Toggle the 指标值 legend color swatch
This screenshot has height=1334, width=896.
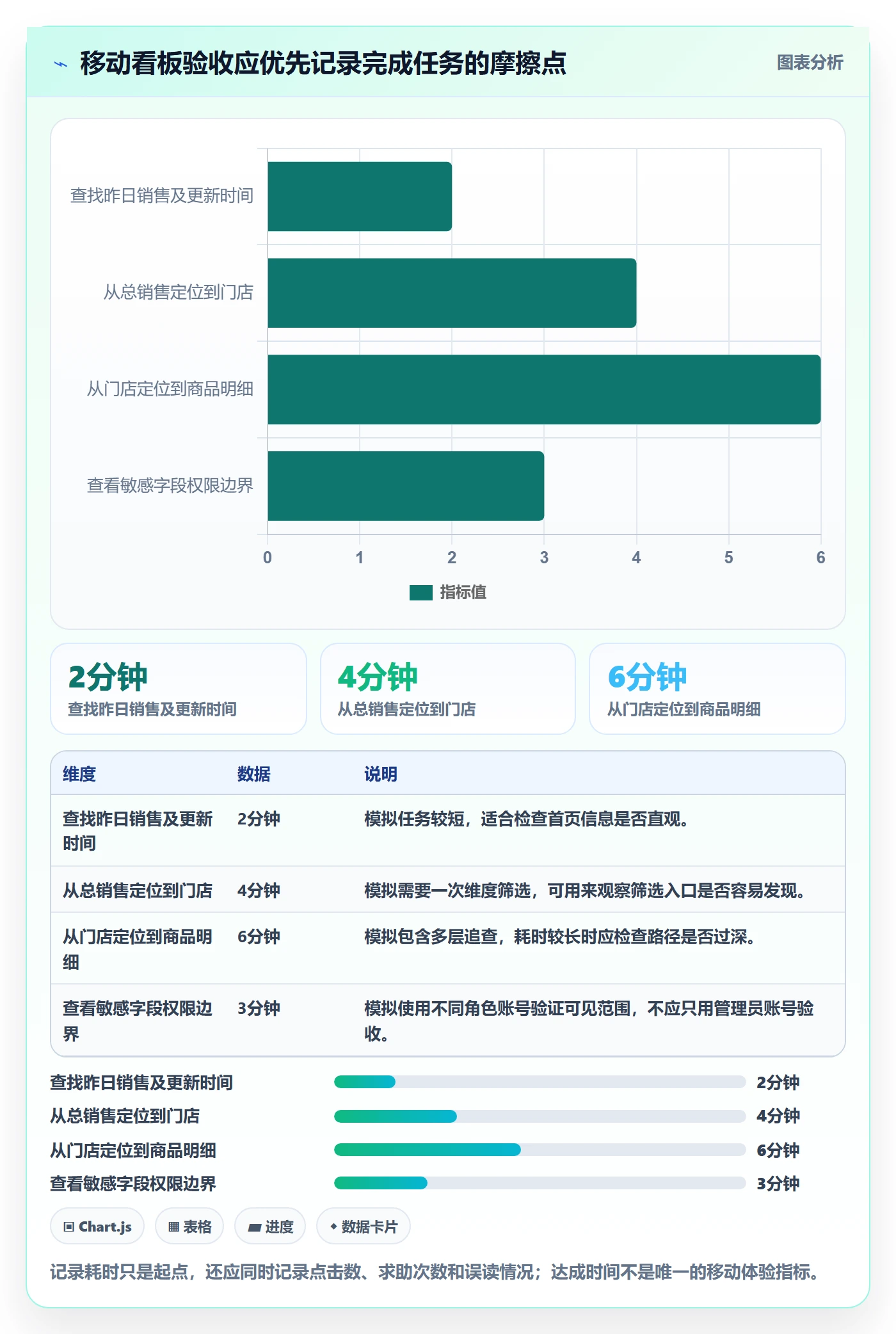coord(421,593)
